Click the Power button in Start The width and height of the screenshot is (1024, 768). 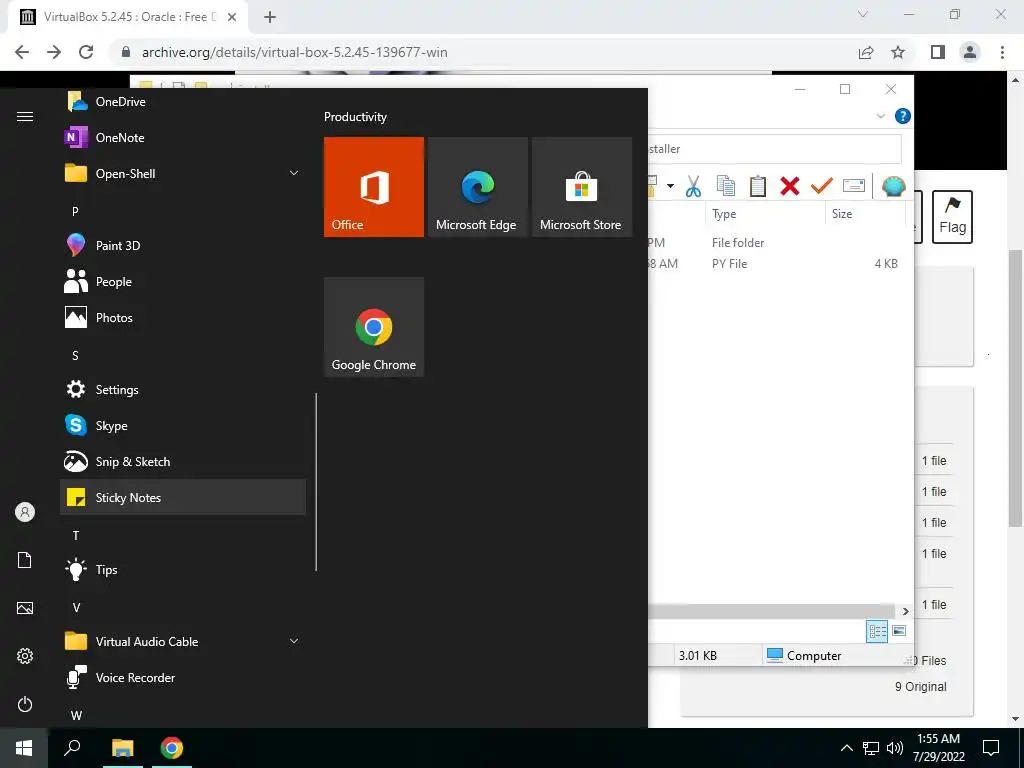25,704
